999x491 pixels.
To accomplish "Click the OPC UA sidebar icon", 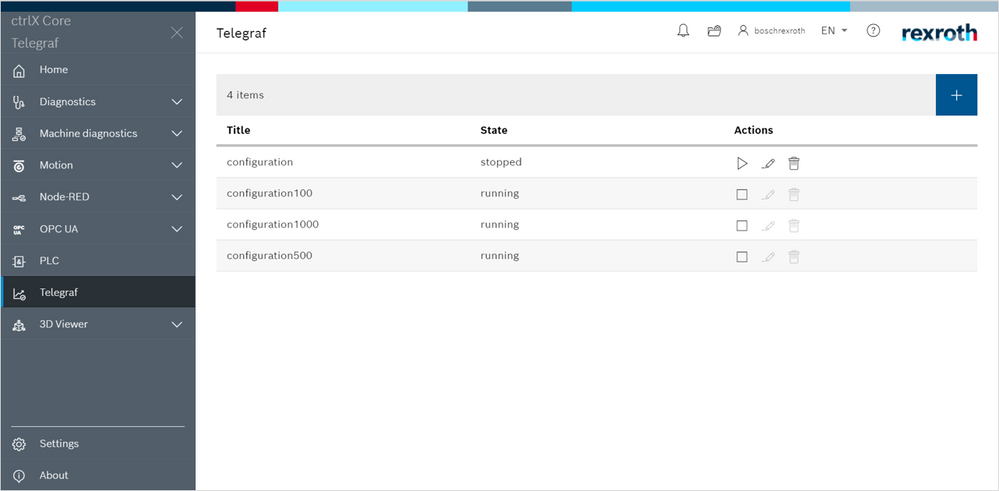I will pos(19,229).
